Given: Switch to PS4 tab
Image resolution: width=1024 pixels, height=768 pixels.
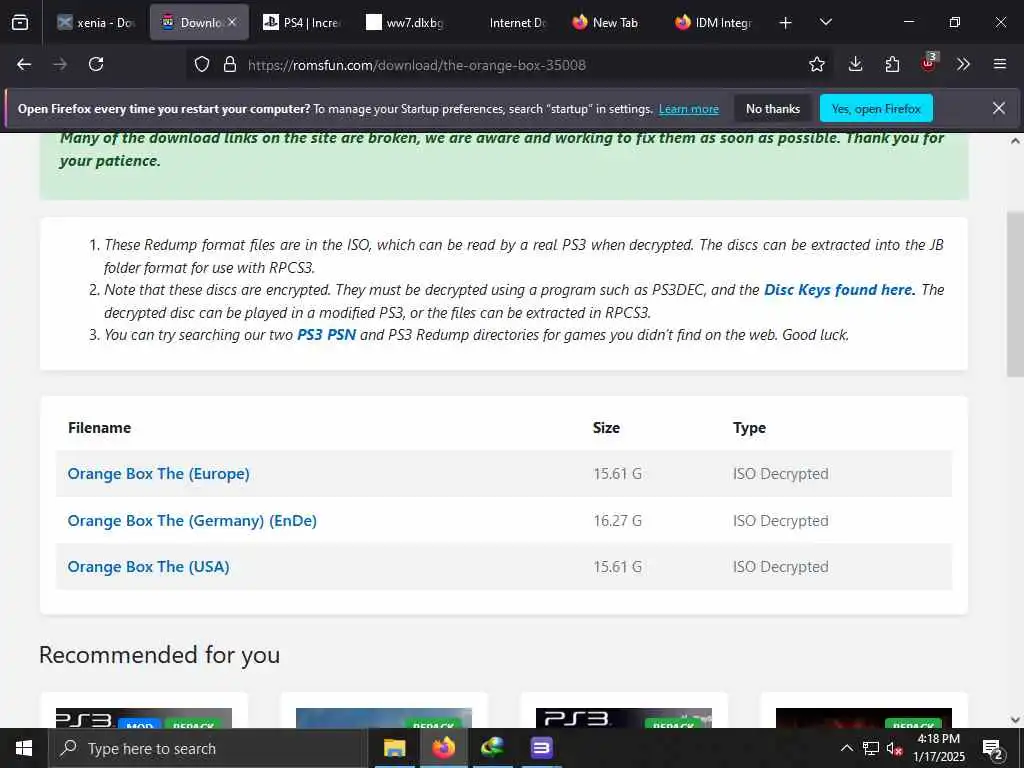Looking at the screenshot, I should point(302,23).
